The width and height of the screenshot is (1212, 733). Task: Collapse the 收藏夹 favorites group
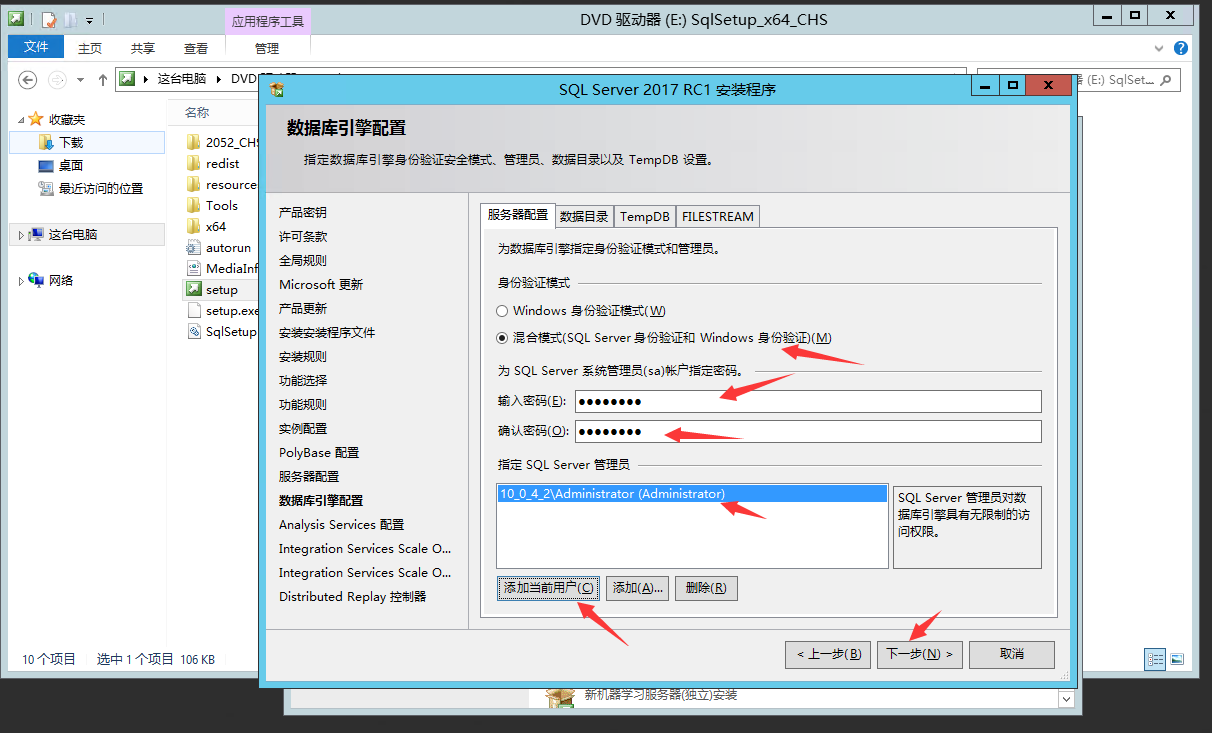pos(21,120)
